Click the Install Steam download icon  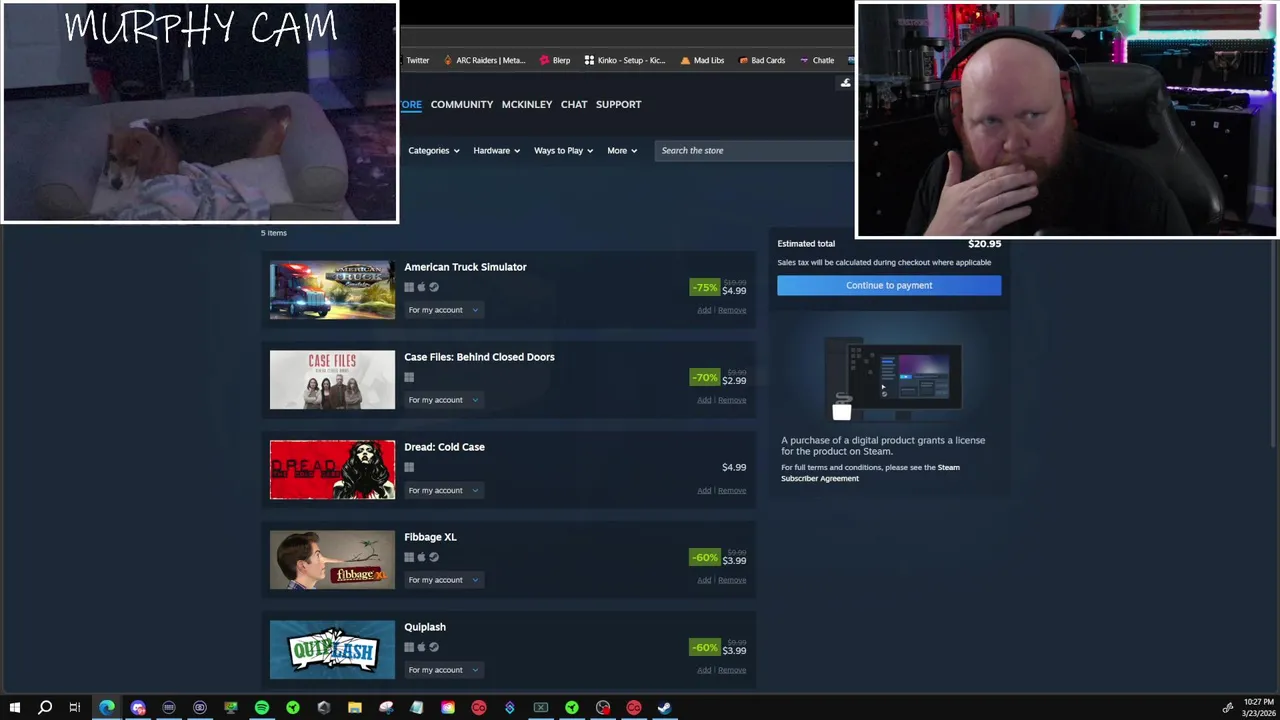click(x=846, y=83)
